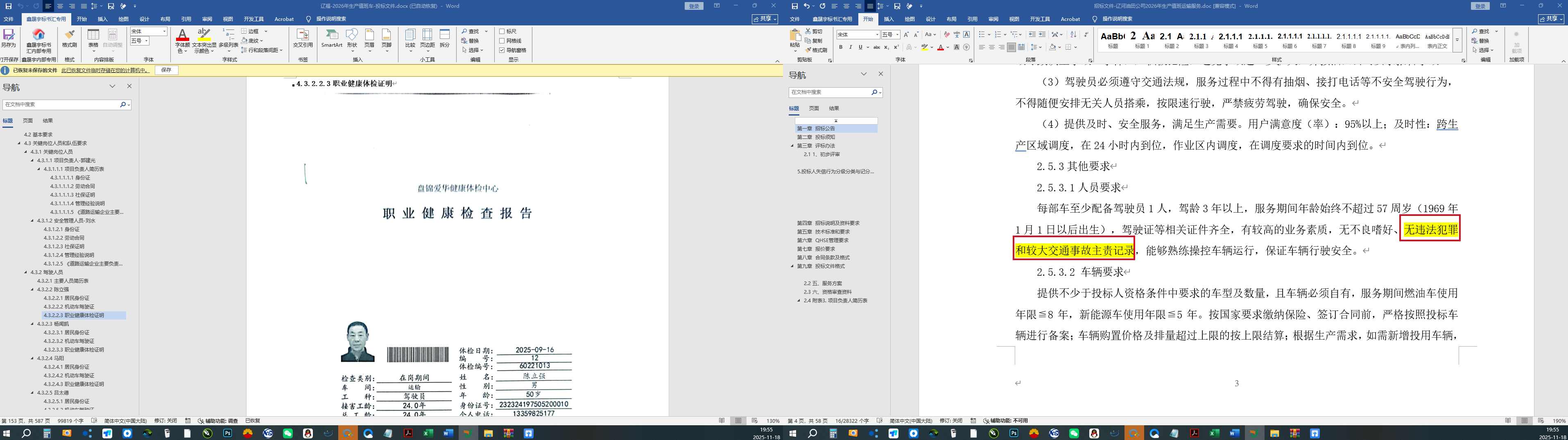This screenshot has width=1568, height=440.
Task: Open Photoshop from the left taskbar
Action: 228,433
